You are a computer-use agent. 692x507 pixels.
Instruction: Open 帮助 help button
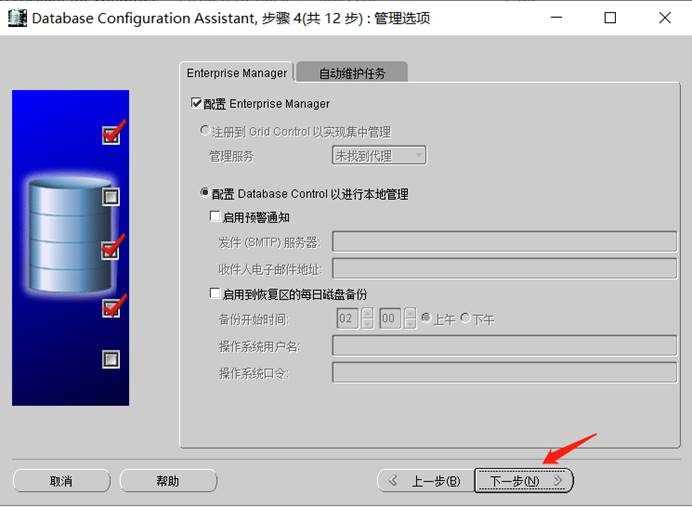pyautogui.click(x=168, y=481)
